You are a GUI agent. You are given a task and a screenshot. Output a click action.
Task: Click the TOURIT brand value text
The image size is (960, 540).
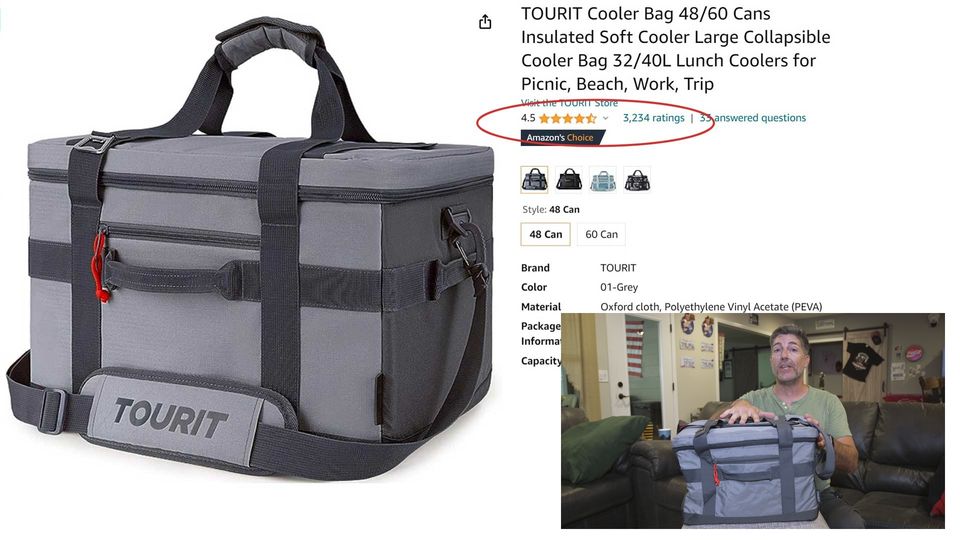(x=618, y=268)
